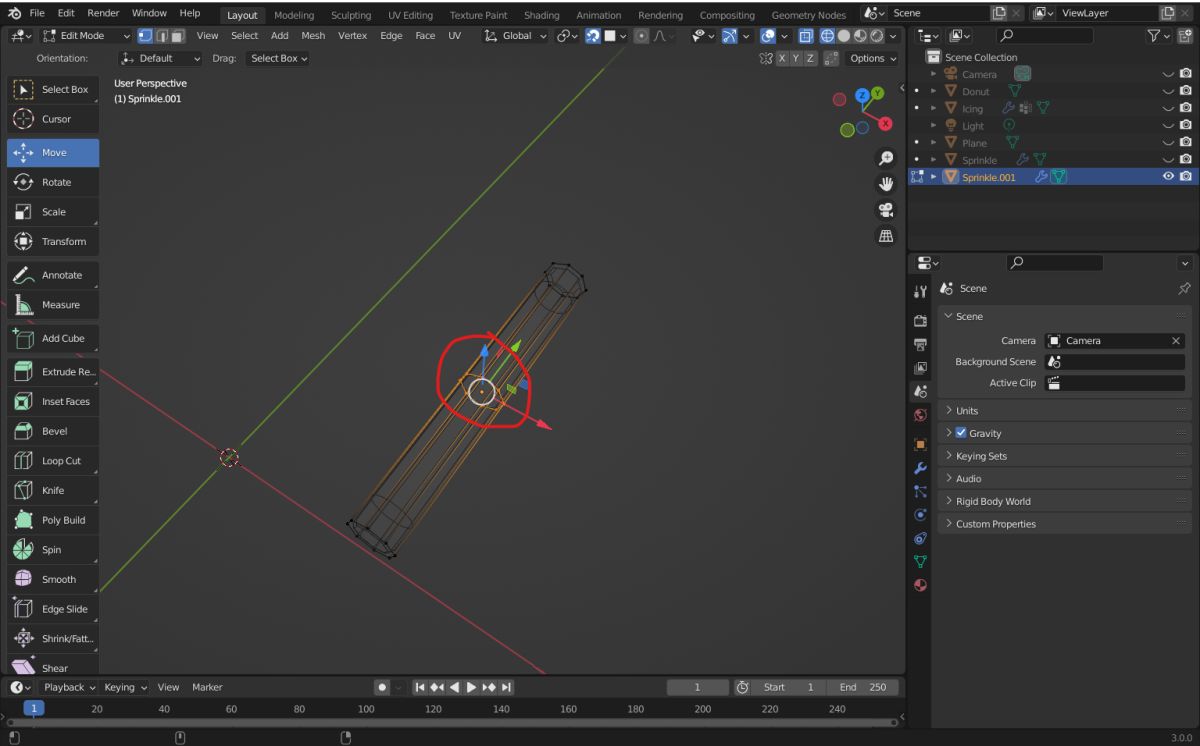Open the Edit Mode dropdown
Viewport: 1200px width, 746px height.
click(84, 35)
